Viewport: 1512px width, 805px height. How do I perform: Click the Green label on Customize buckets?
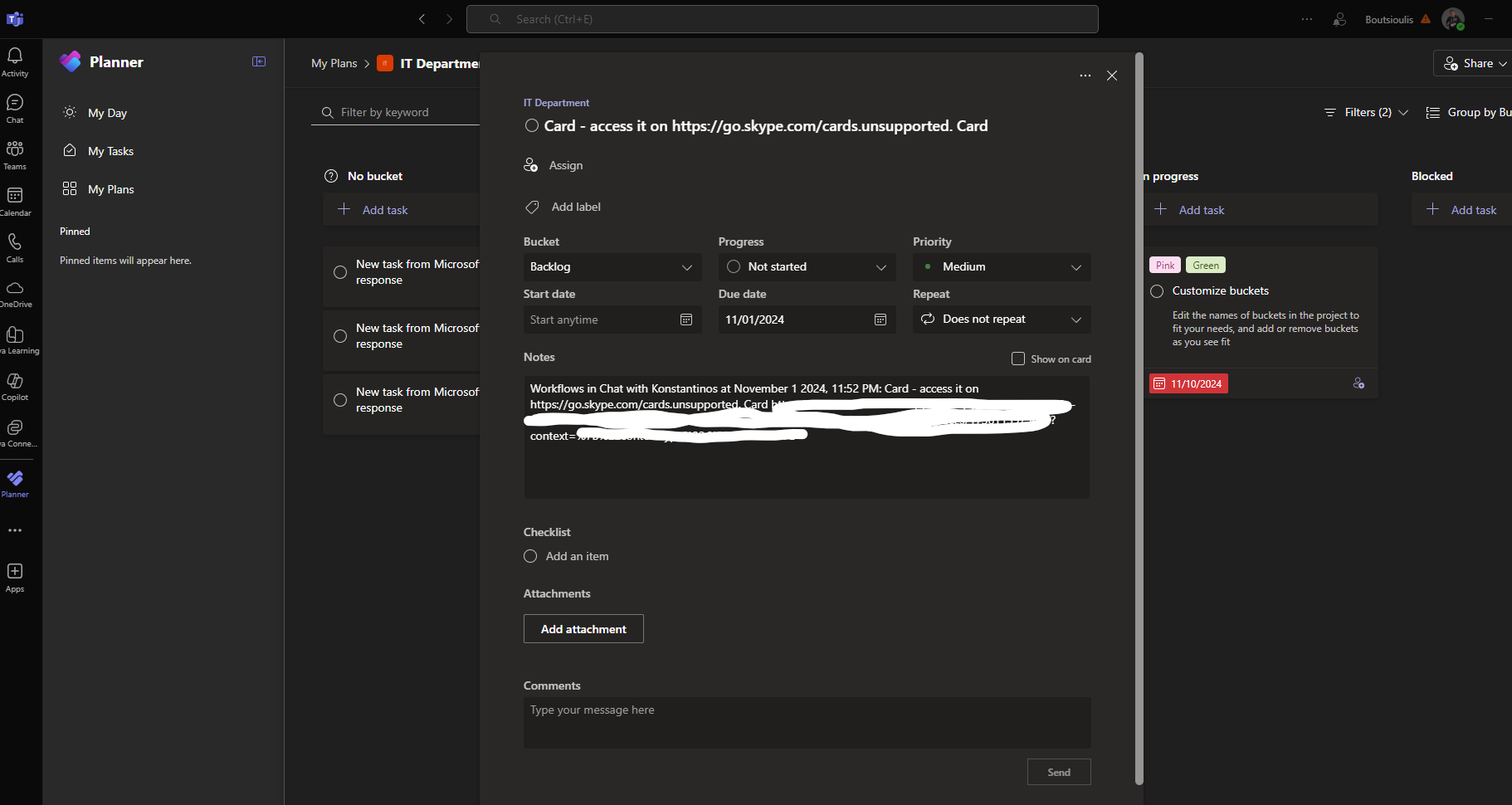click(1206, 266)
